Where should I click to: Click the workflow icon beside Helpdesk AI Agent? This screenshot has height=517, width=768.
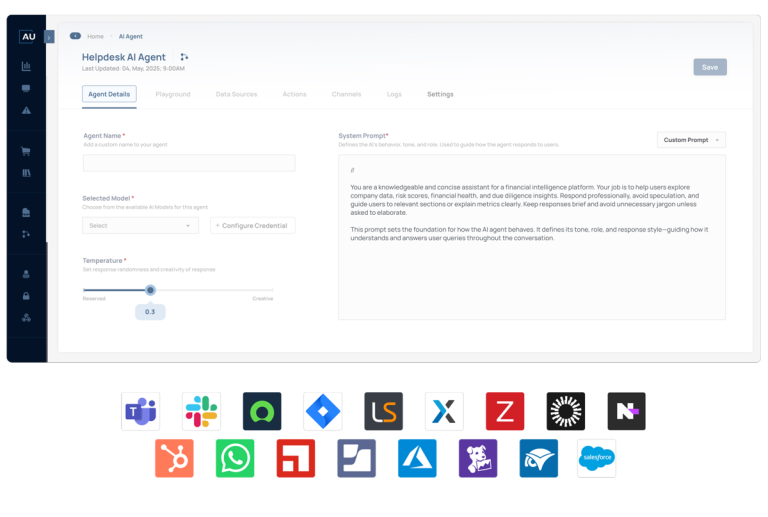184,57
